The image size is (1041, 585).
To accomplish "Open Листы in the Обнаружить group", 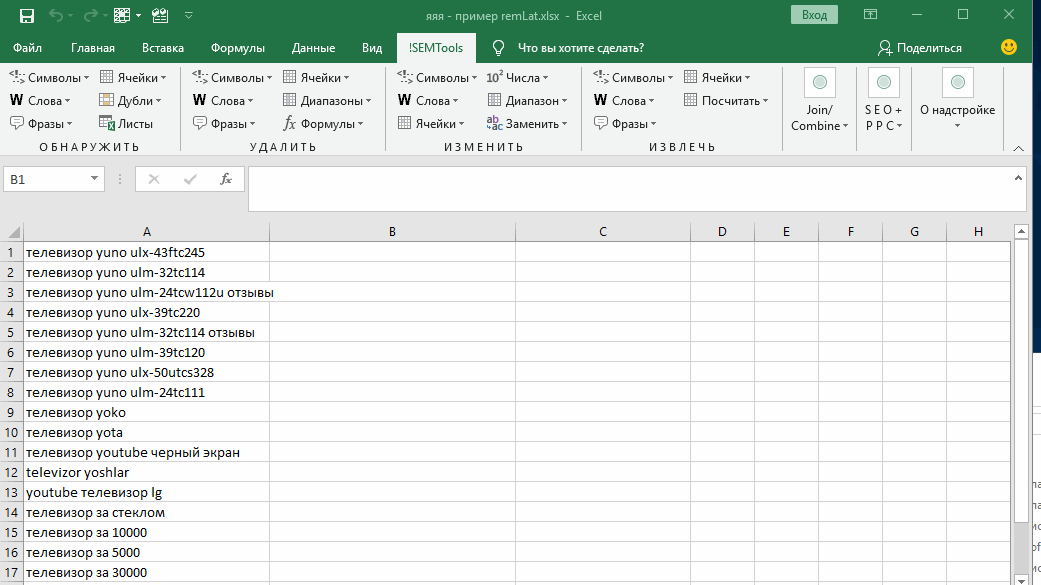I will [126, 124].
